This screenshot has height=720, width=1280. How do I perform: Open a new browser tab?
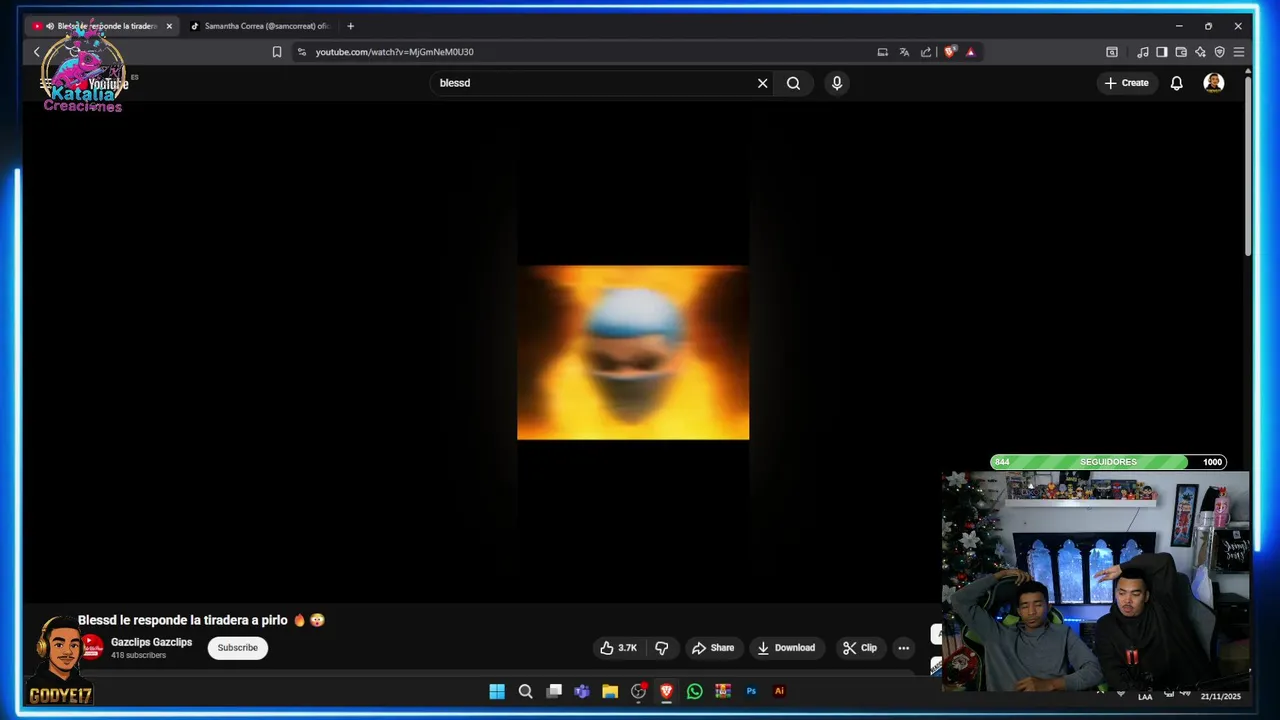tap(350, 26)
